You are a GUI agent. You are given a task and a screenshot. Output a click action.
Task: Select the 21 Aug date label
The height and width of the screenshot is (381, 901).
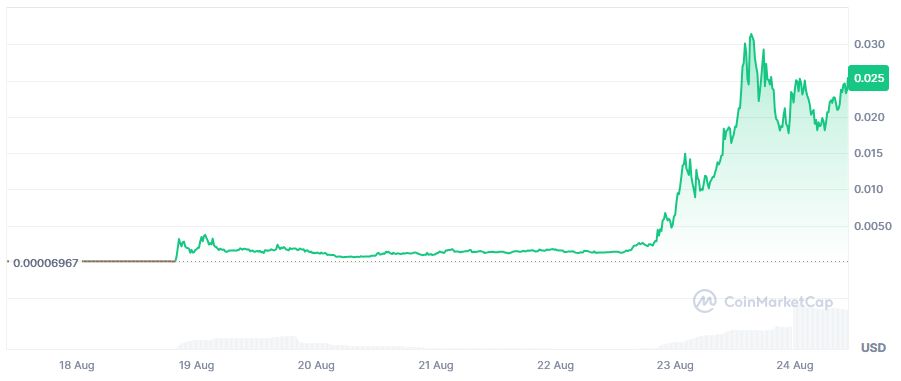click(436, 365)
